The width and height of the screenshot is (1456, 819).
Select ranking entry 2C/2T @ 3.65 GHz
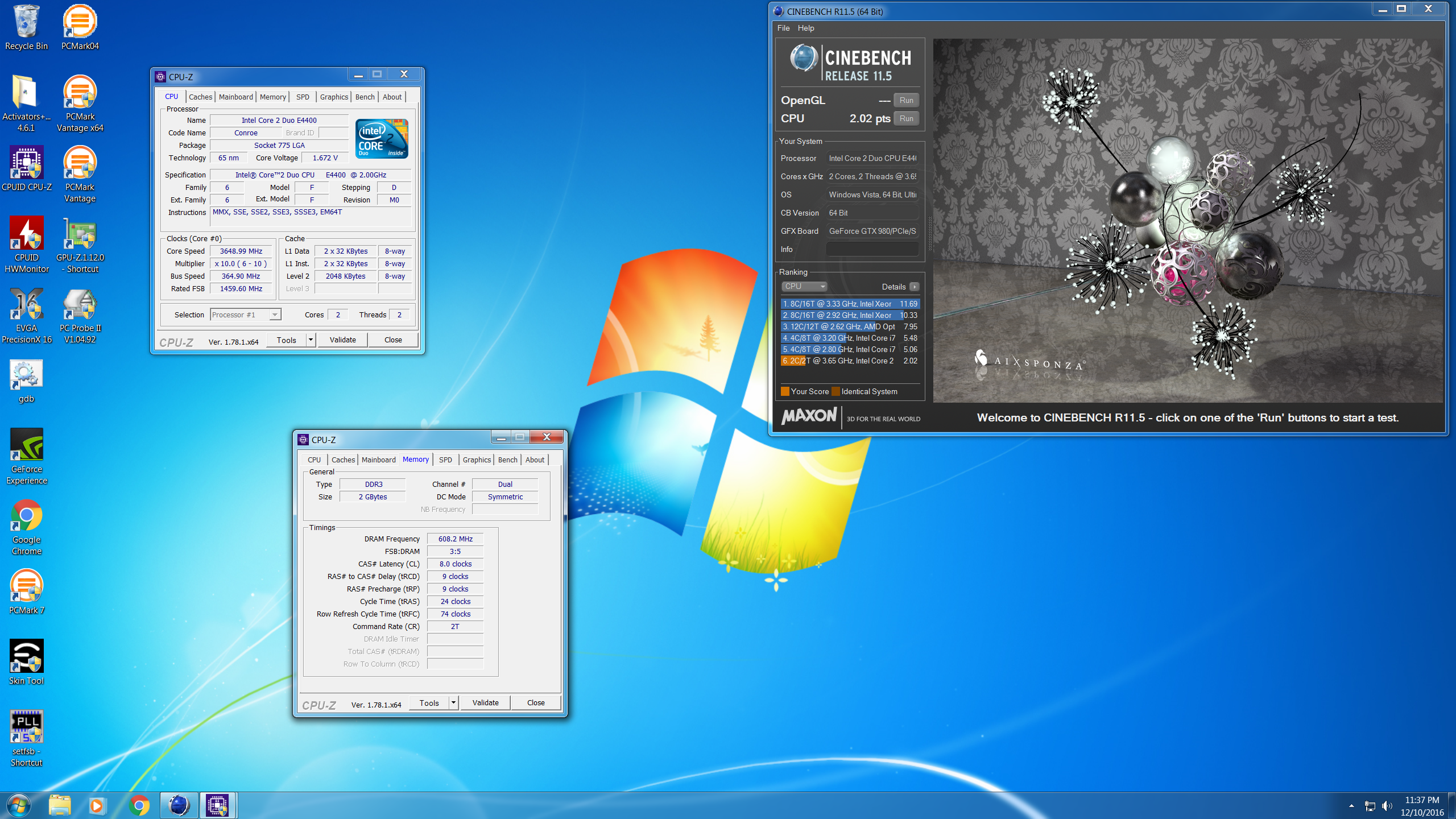click(850, 361)
